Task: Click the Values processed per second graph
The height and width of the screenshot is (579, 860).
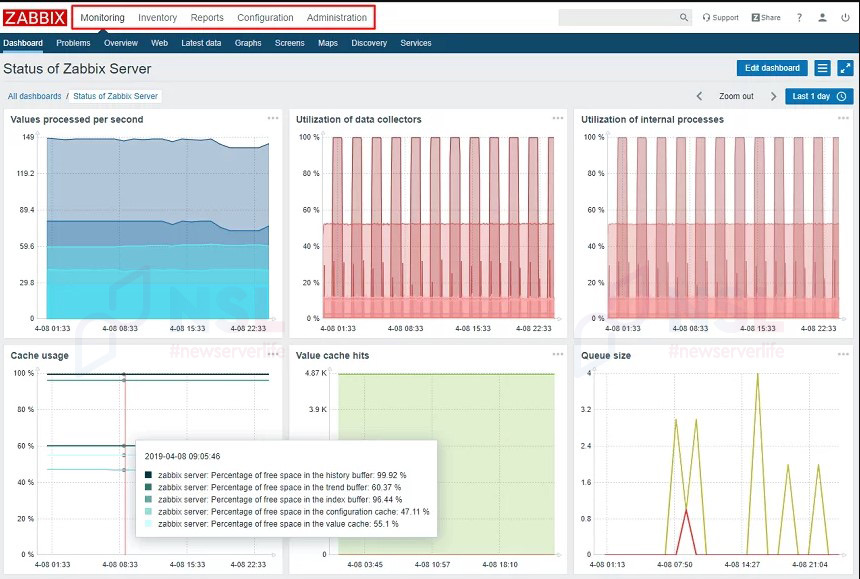Action: (x=157, y=228)
